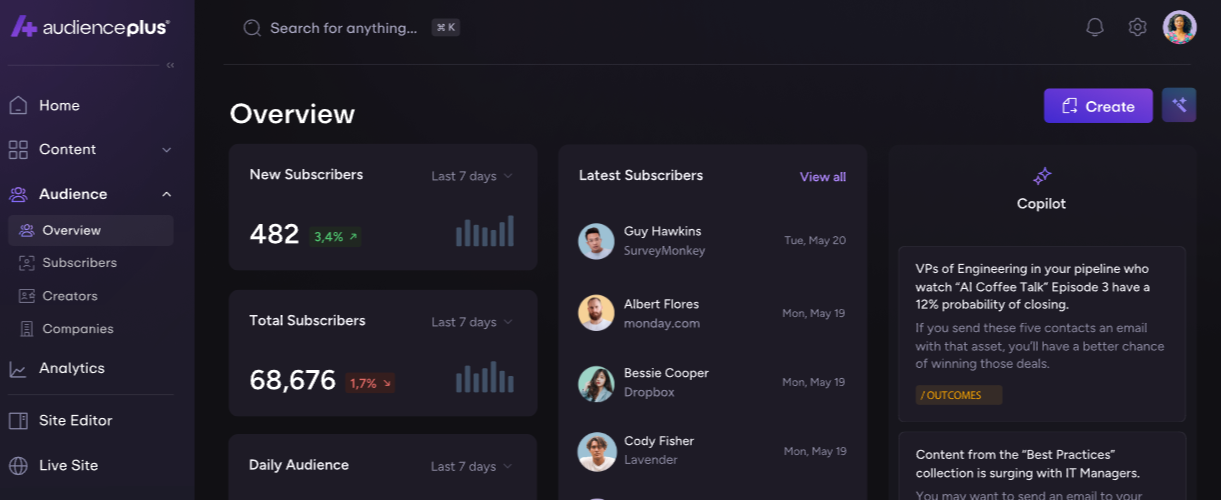Click the notifications bell icon
The image size is (1221, 500).
point(1095,27)
